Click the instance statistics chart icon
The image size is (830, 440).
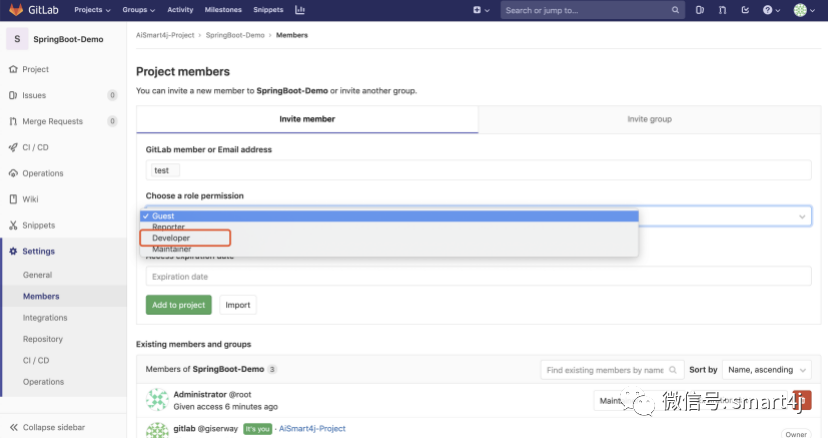coord(300,10)
